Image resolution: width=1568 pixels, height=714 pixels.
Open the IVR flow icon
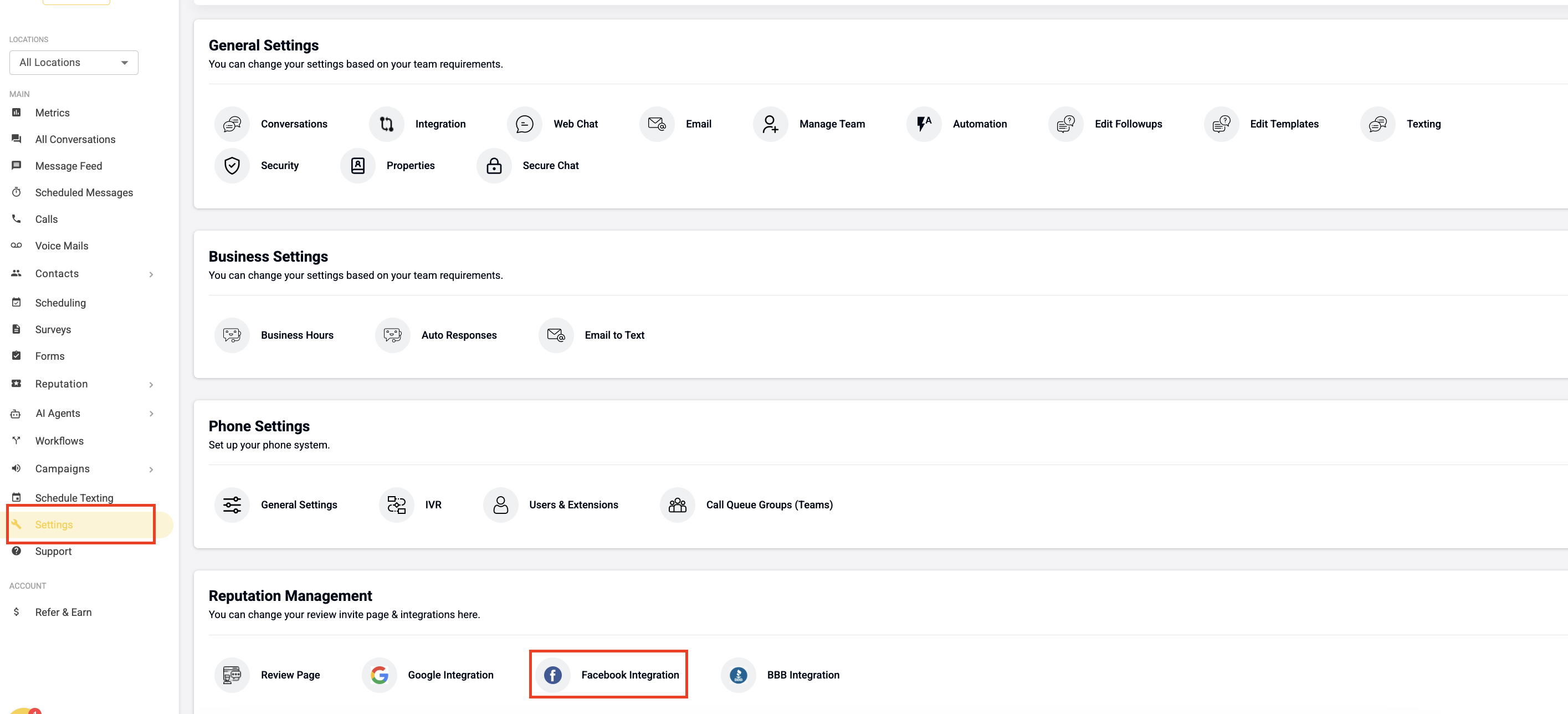[396, 505]
